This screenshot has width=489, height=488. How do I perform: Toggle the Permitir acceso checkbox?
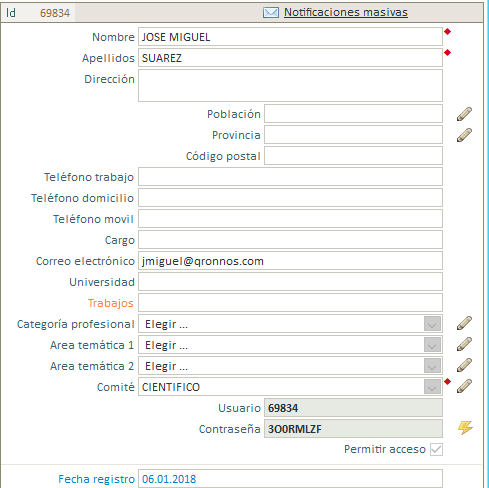tap(436, 449)
